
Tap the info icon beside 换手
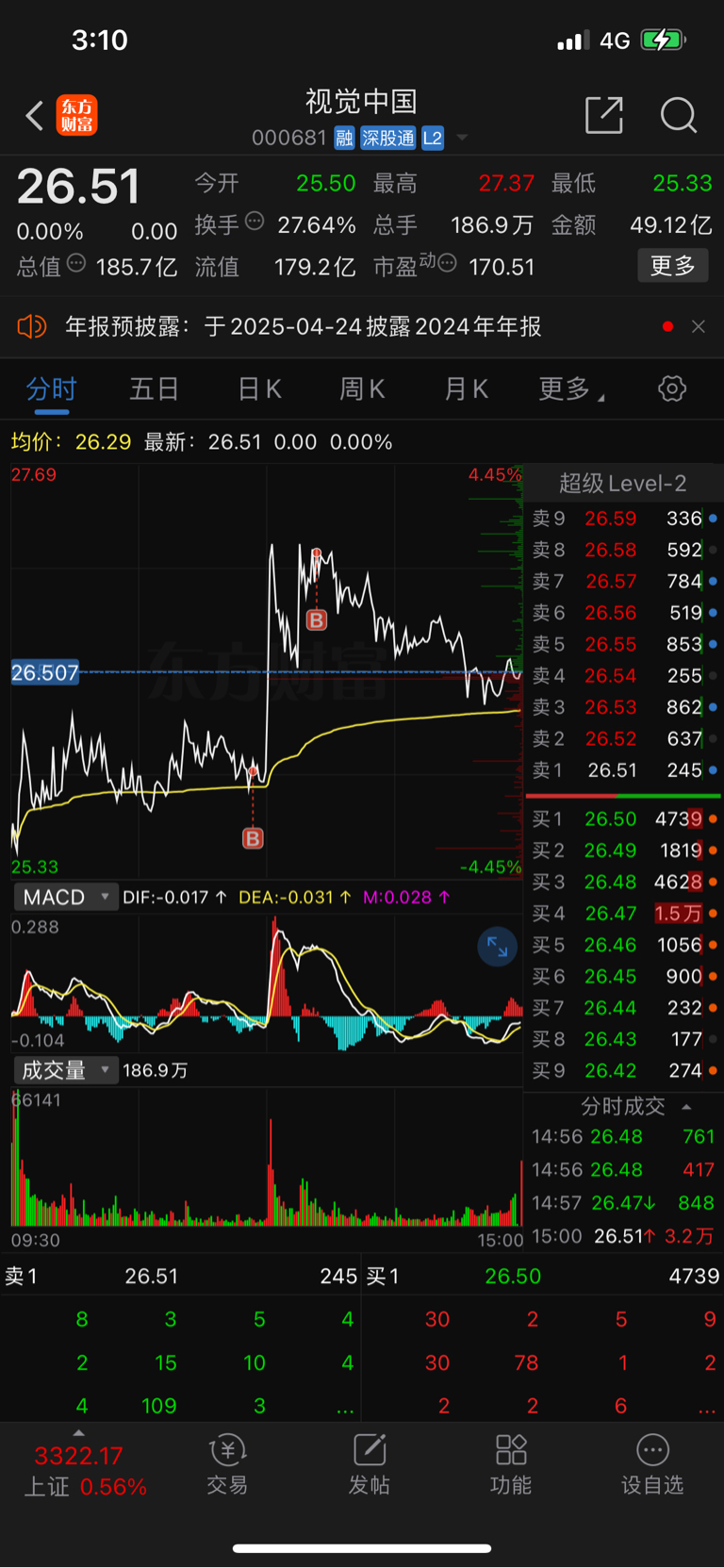pos(255,222)
